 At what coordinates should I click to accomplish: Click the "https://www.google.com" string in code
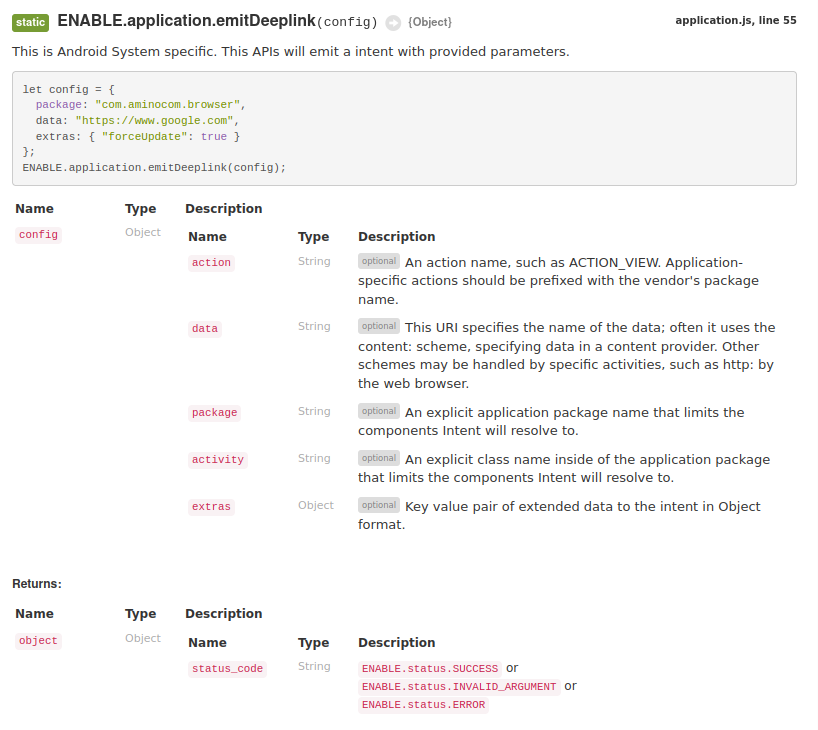[154, 121]
